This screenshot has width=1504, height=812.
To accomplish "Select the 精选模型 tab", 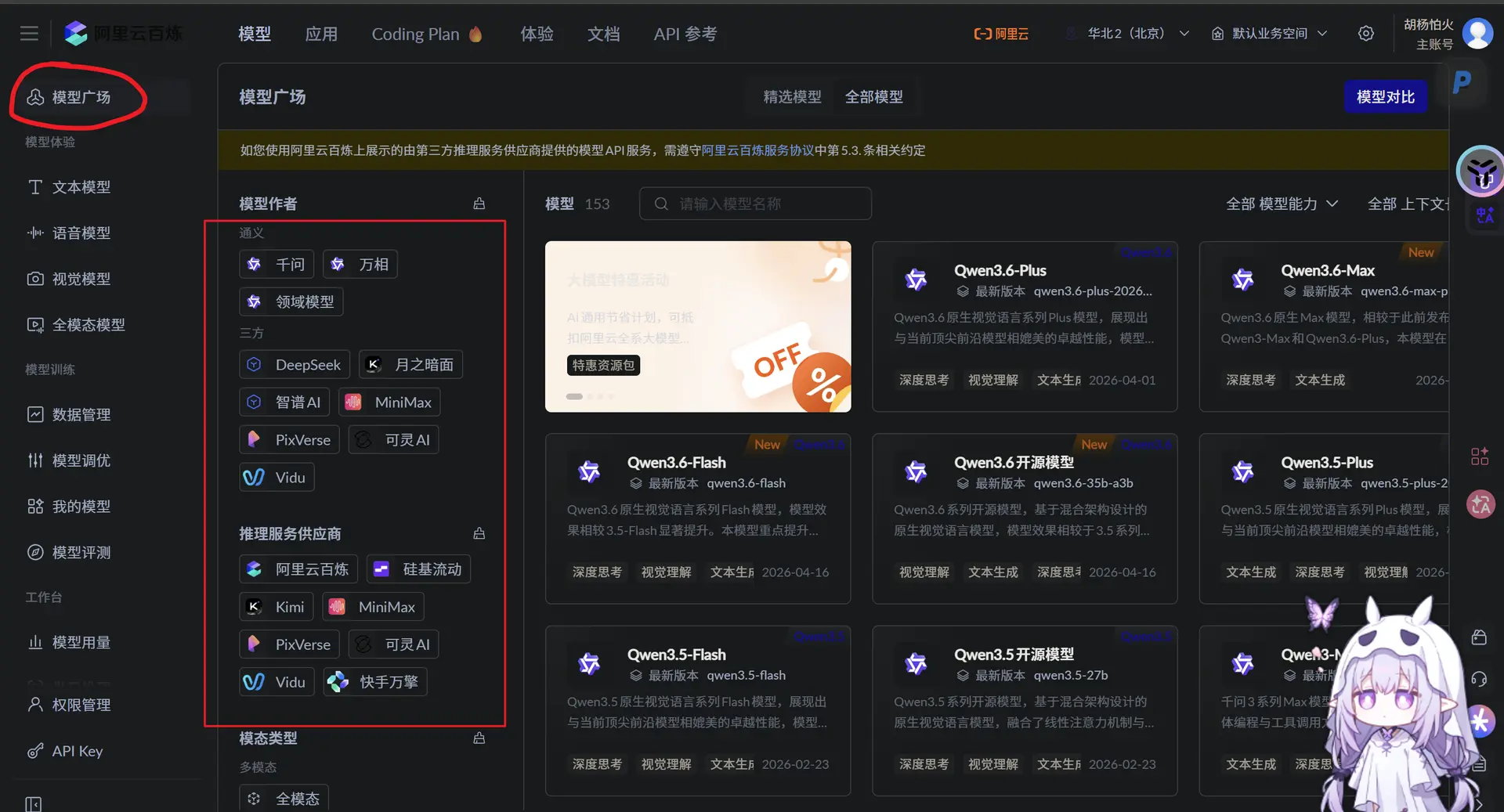I will (792, 97).
